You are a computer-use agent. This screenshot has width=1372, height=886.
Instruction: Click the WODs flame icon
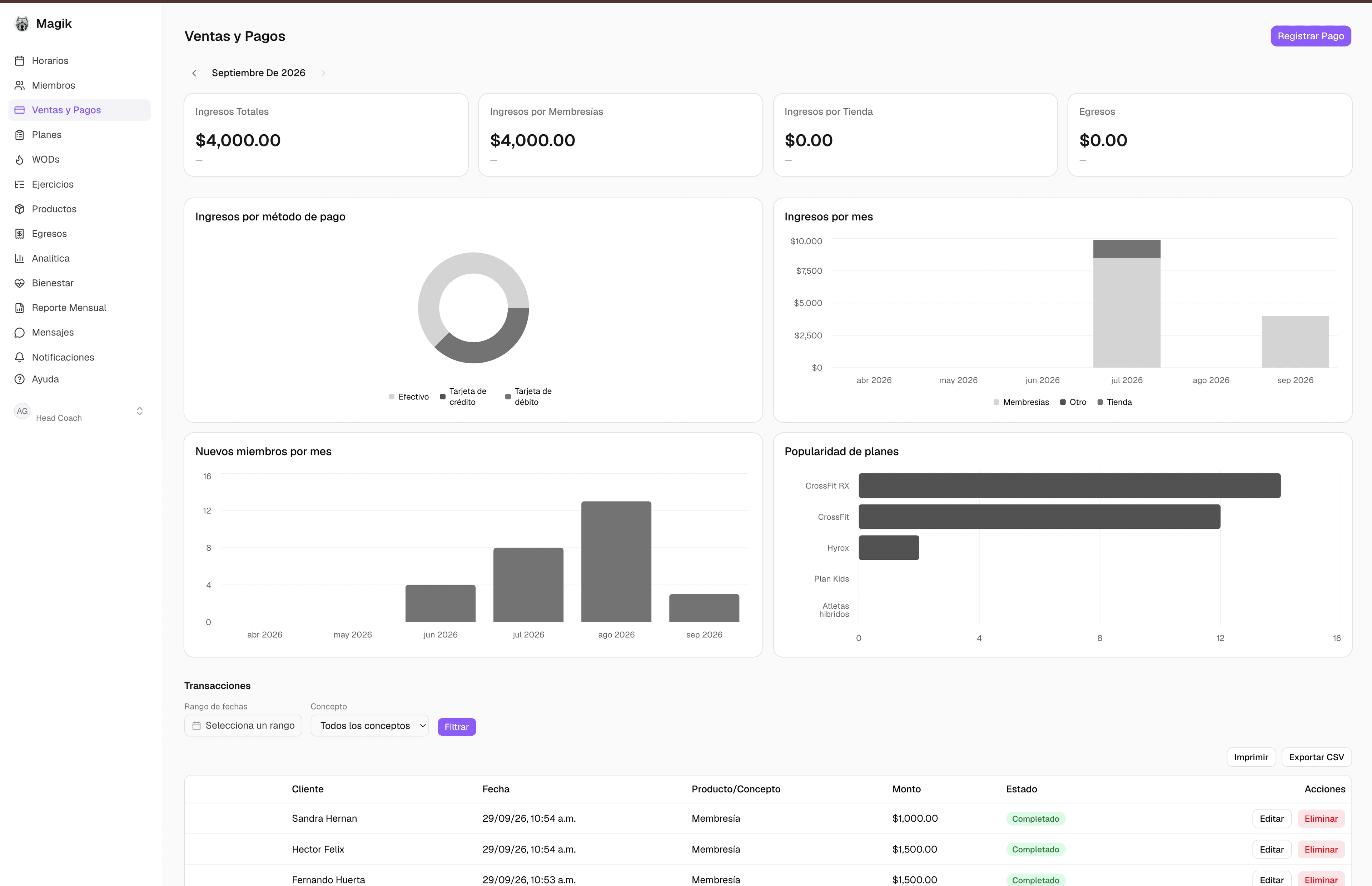click(x=20, y=159)
